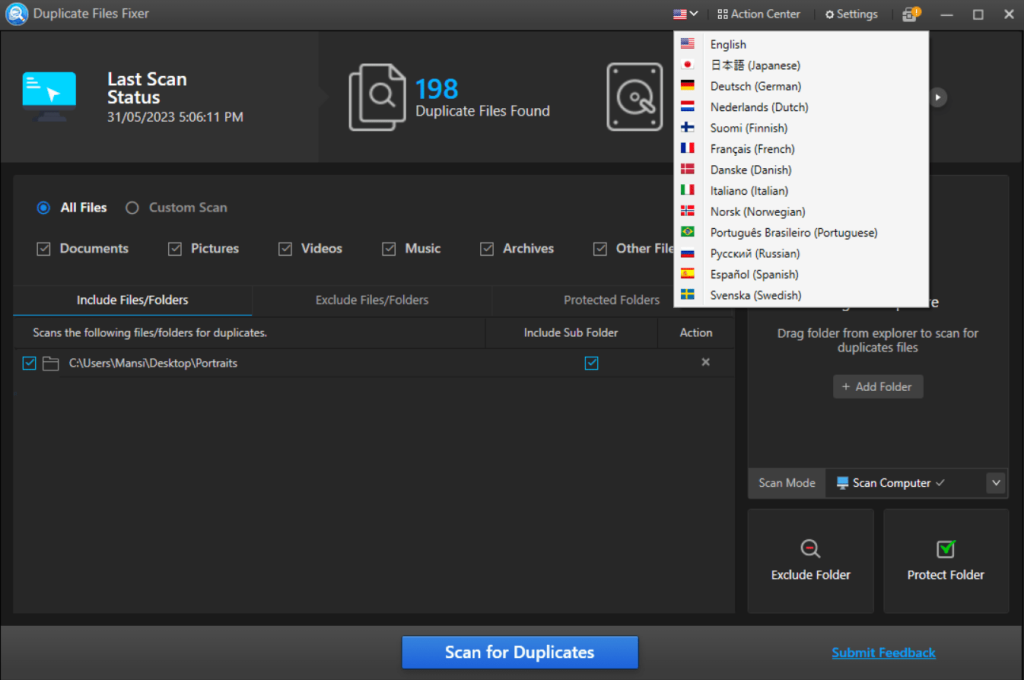Choose Español (Spanish) from the list
This screenshot has width=1024, height=680.
click(x=801, y=274)
